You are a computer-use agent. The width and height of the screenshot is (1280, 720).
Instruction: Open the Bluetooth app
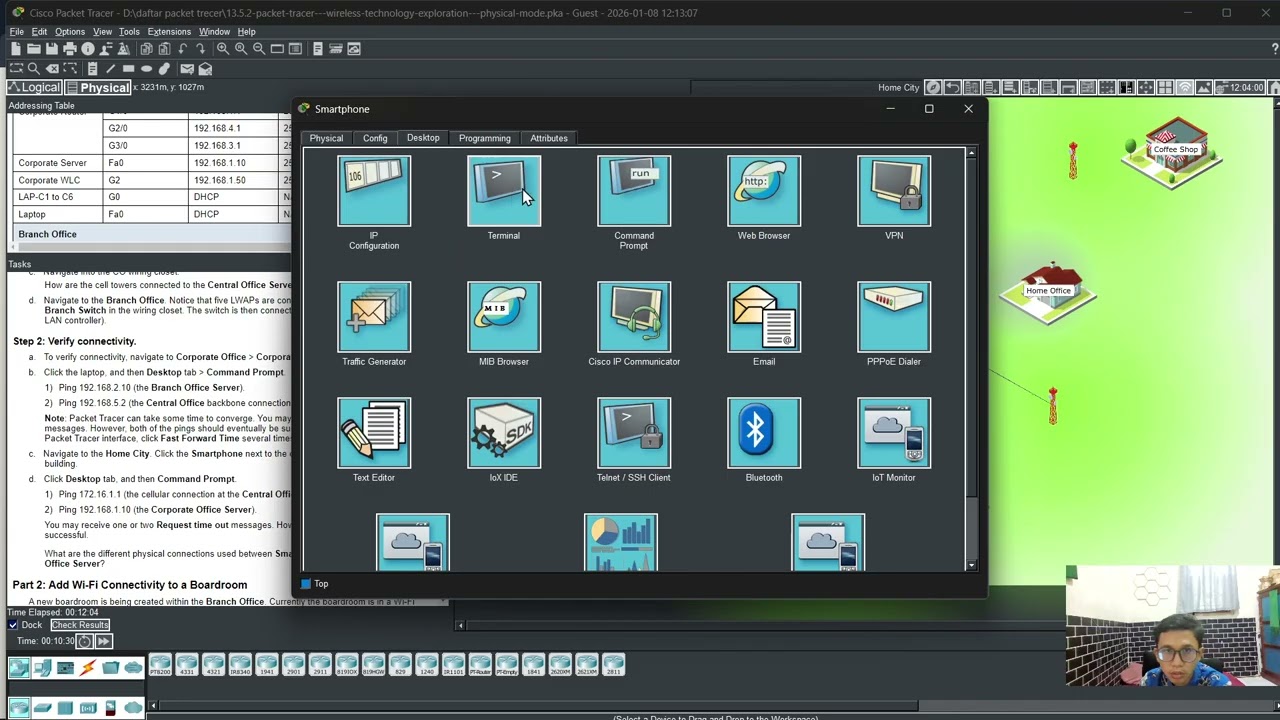tap(764, 433)
